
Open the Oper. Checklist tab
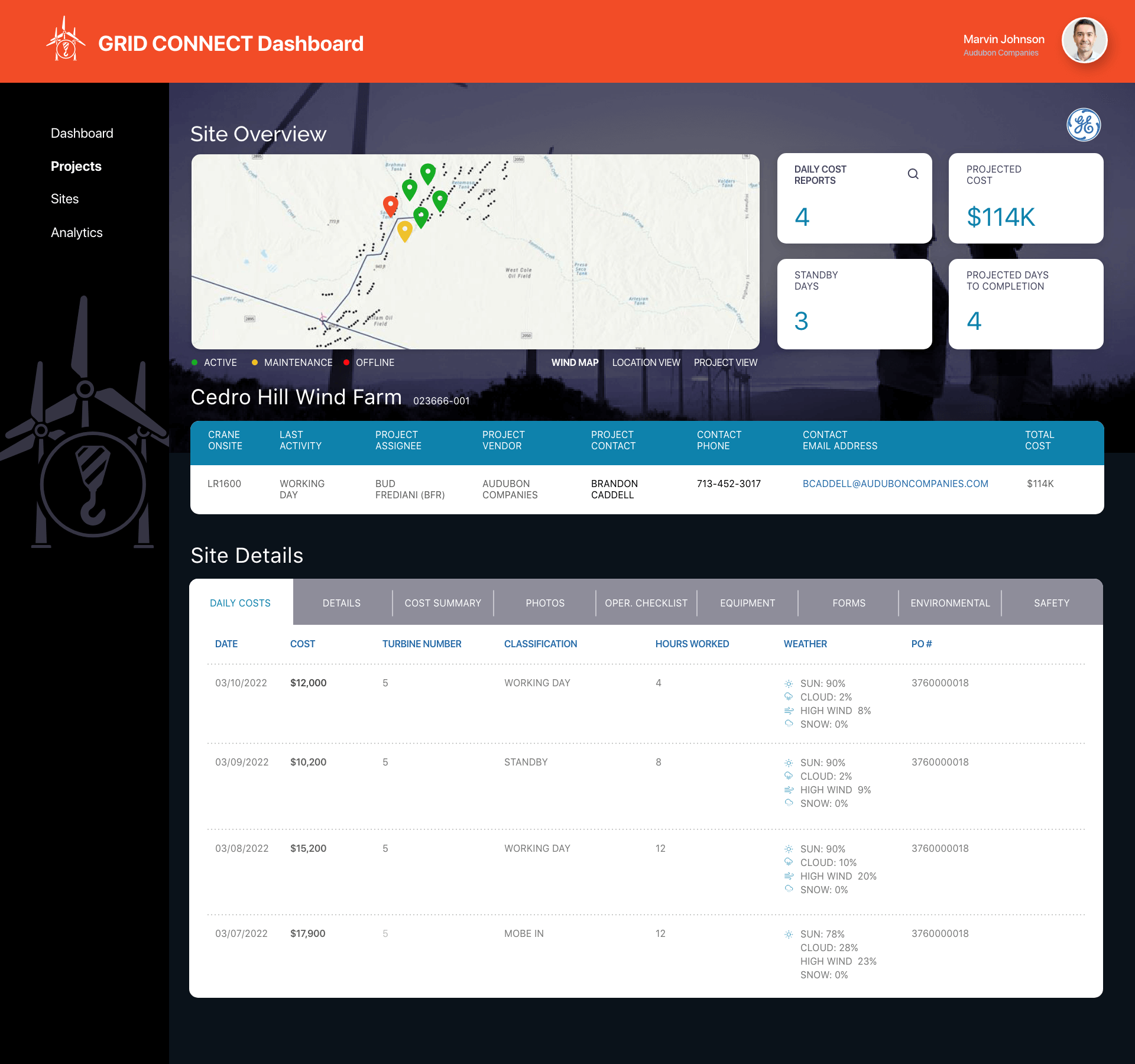646,603
